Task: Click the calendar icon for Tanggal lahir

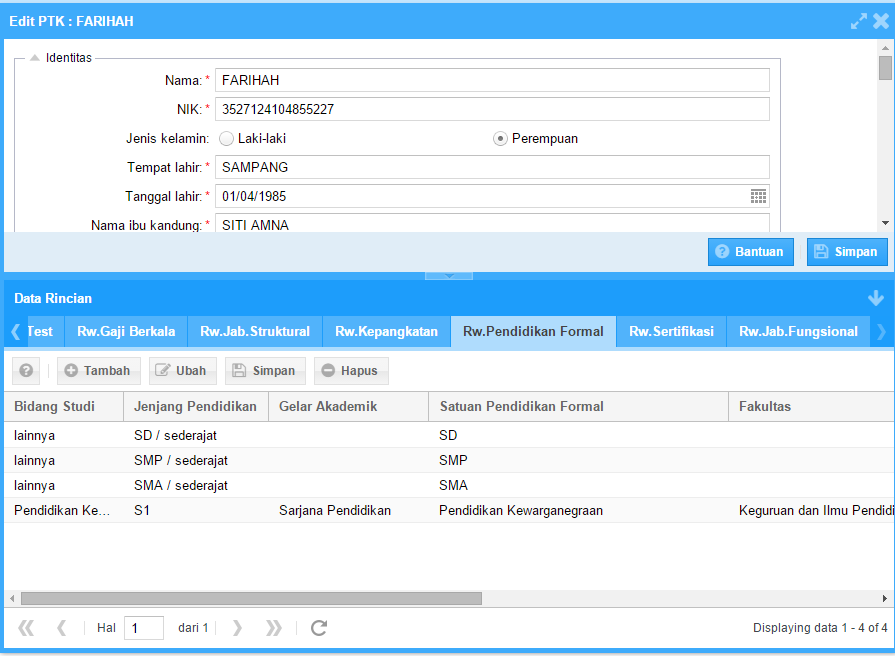Action: pyautogui.click(x=758, y=197)
